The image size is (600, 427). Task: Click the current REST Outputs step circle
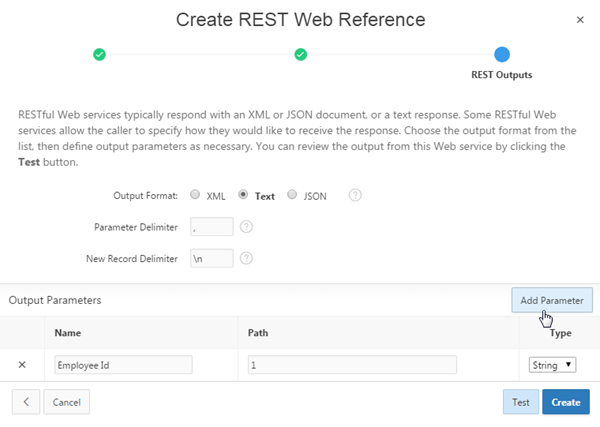pyautogui.click(x=501, y=54)
